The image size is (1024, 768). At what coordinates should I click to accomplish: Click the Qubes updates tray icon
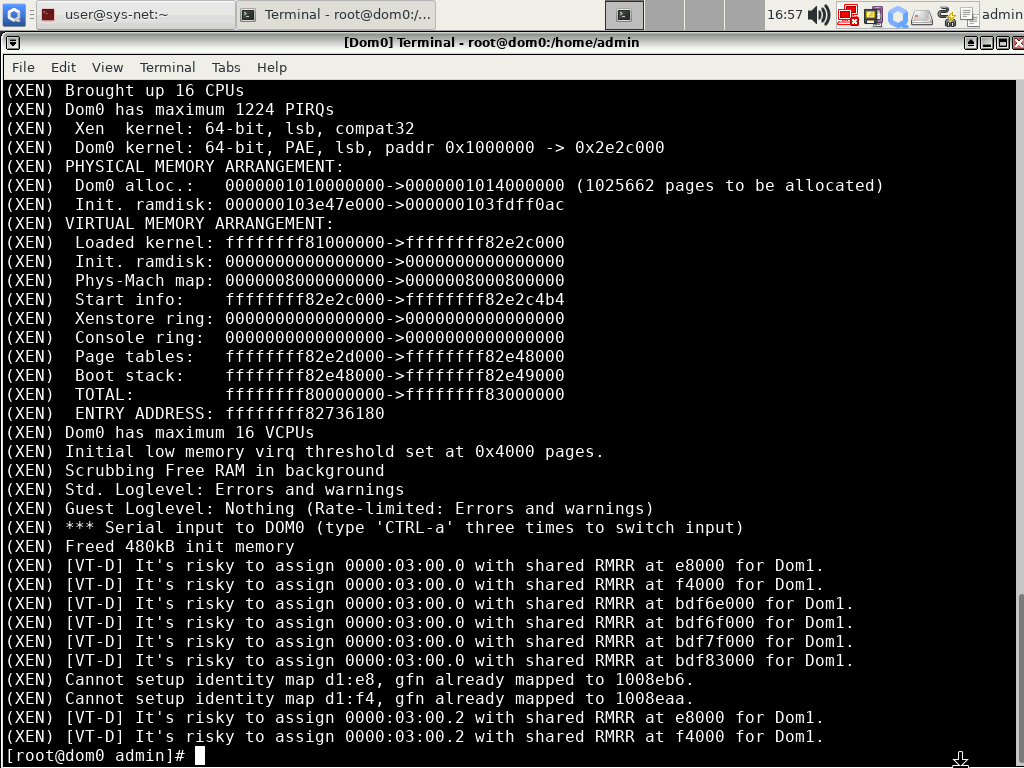point(873,15)
